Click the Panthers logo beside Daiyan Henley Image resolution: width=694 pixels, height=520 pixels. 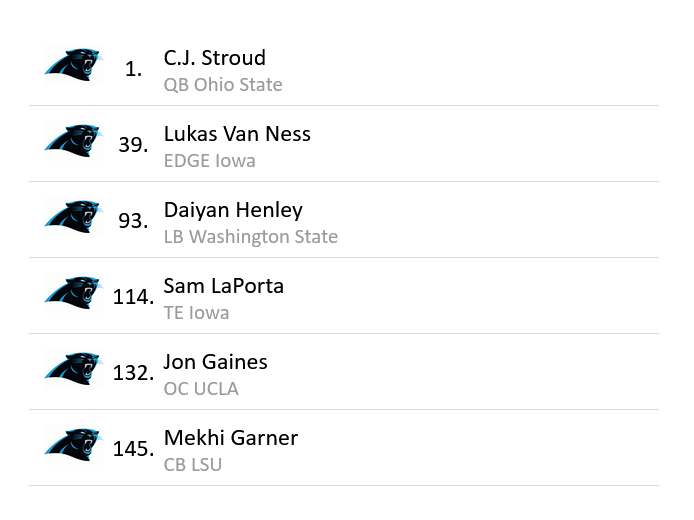(73, 218)
